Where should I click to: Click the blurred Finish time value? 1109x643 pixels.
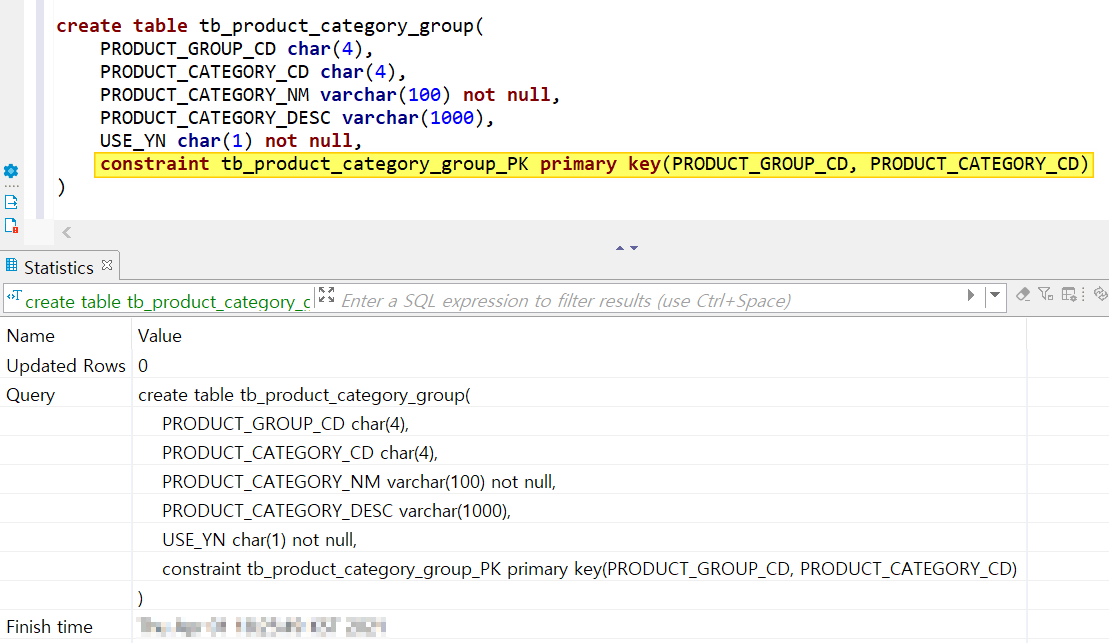tap(262, 627)
